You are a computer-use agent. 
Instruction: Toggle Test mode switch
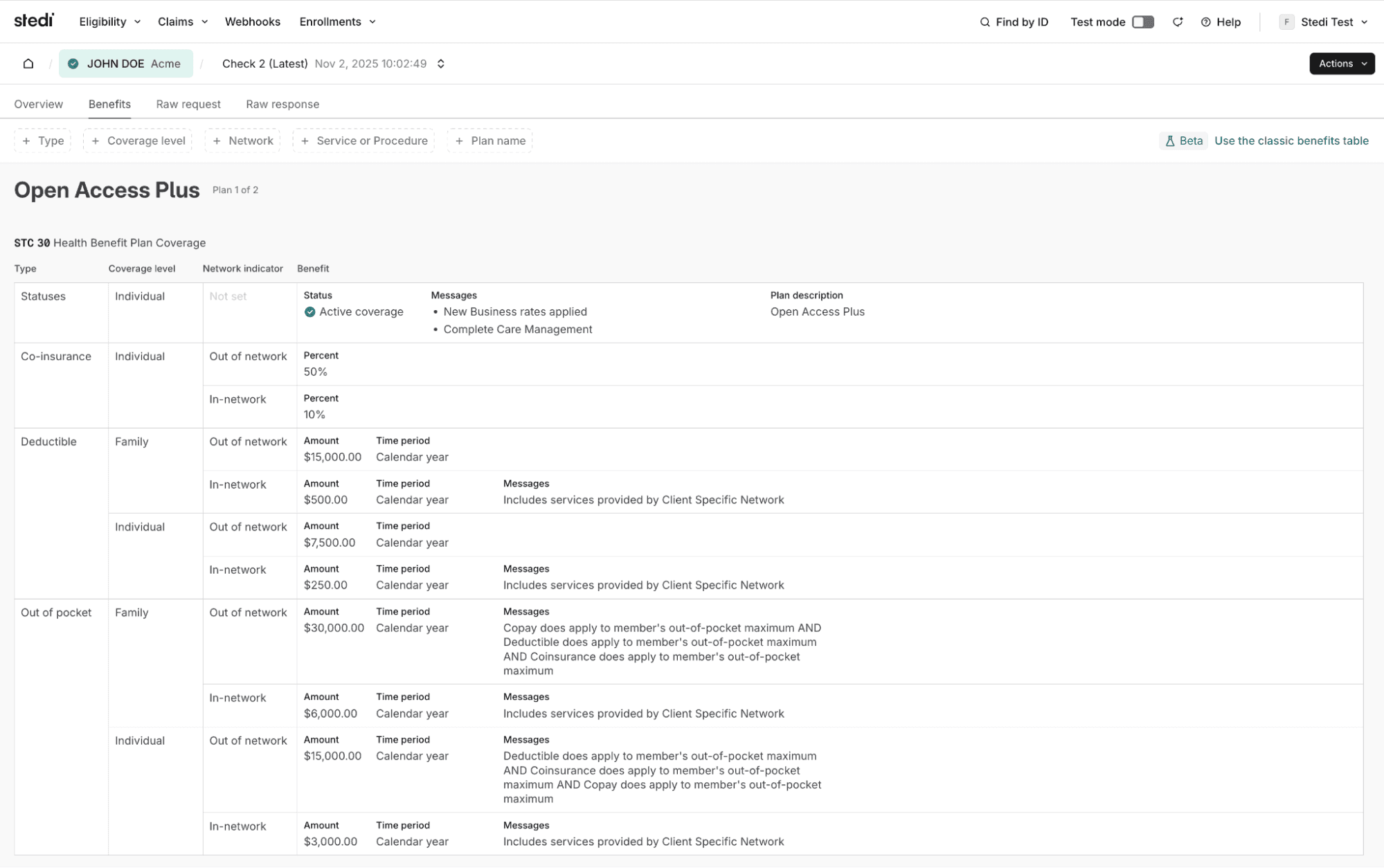pyautogui.click(x=1143, y=22)
